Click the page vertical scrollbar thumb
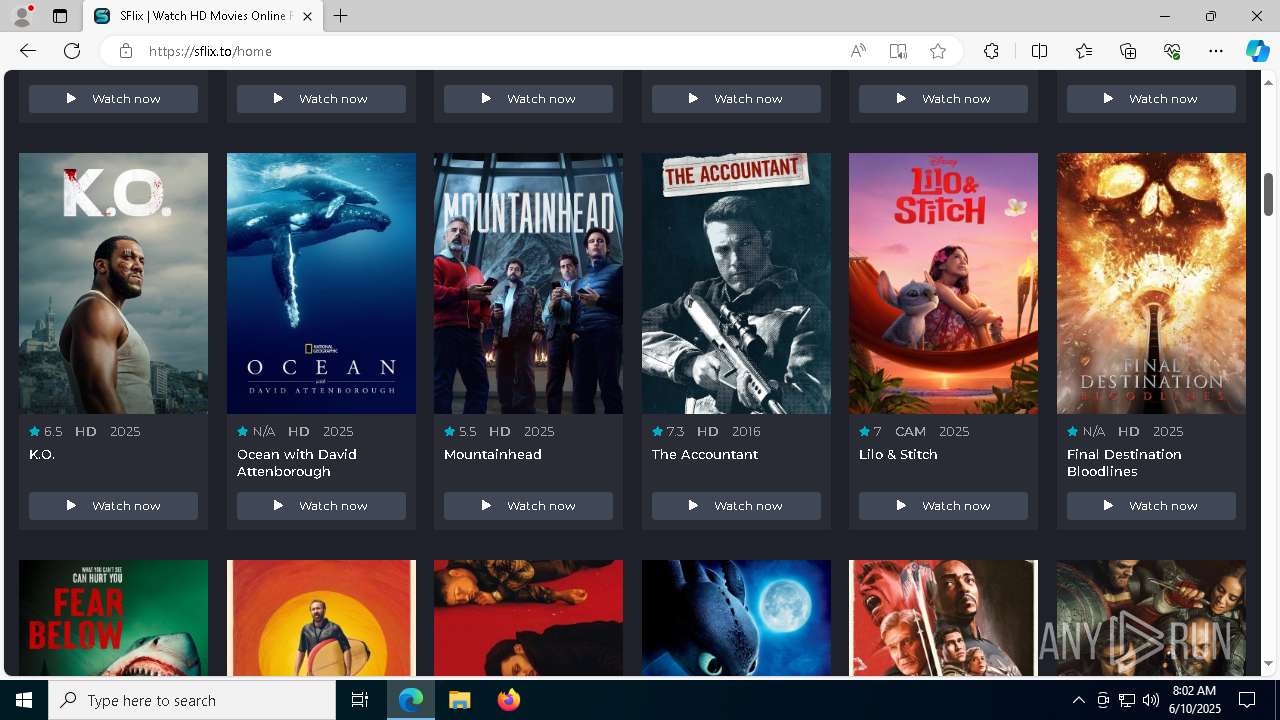This screenshot has height=720, width=1280. point(1268,194)
